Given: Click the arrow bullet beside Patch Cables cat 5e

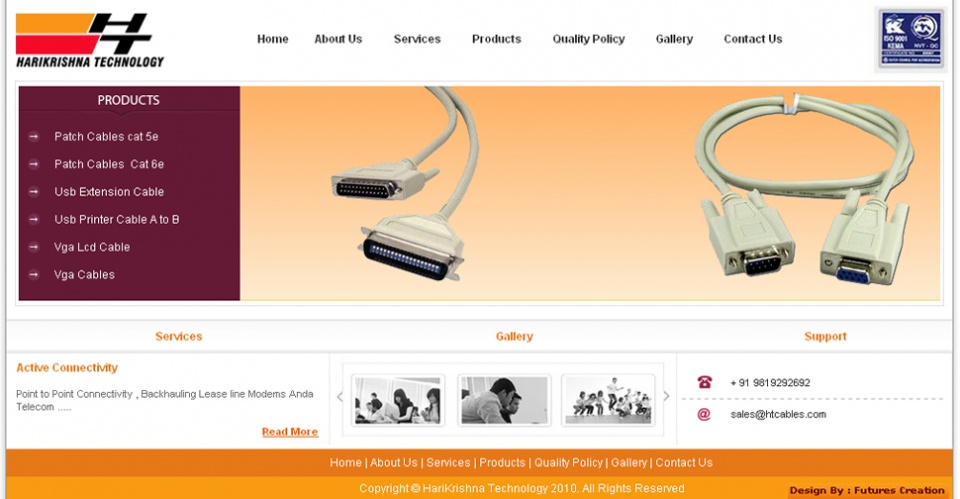Looking at the screenshot, I should coord(34,137).
